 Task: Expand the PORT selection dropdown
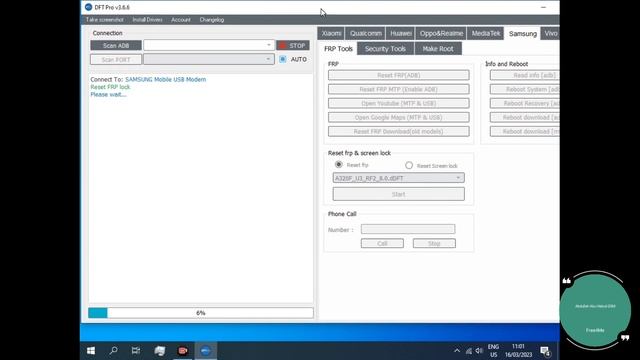pyautogui.click(x=268, y=59)
